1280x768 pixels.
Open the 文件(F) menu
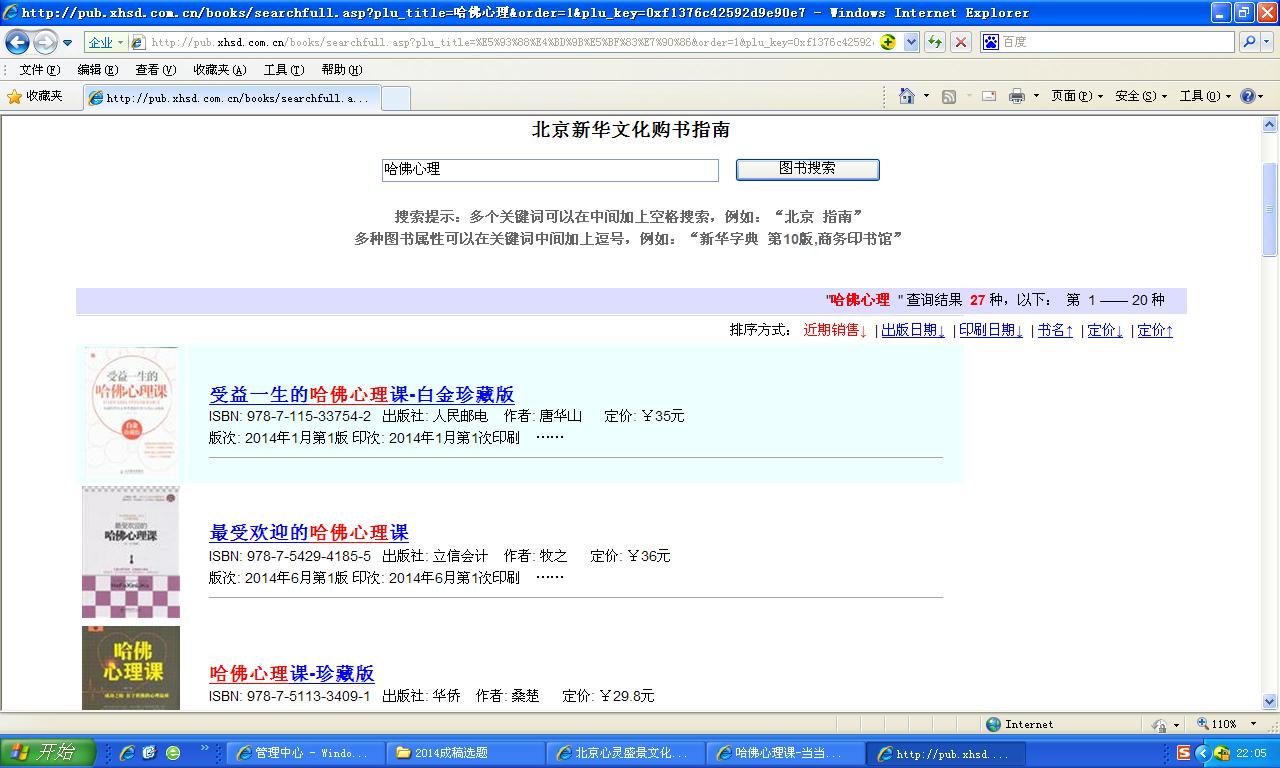tap(39, 70)
